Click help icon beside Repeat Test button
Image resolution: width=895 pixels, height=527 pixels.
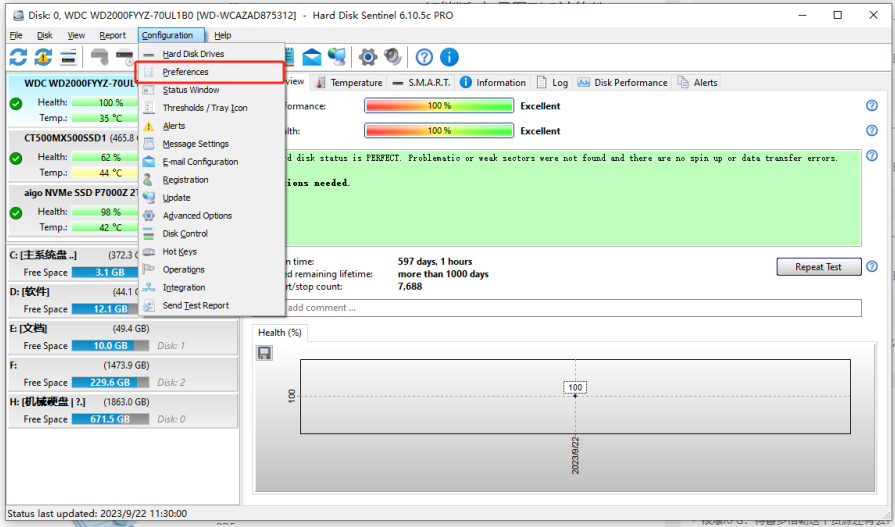tap(872, 267)
